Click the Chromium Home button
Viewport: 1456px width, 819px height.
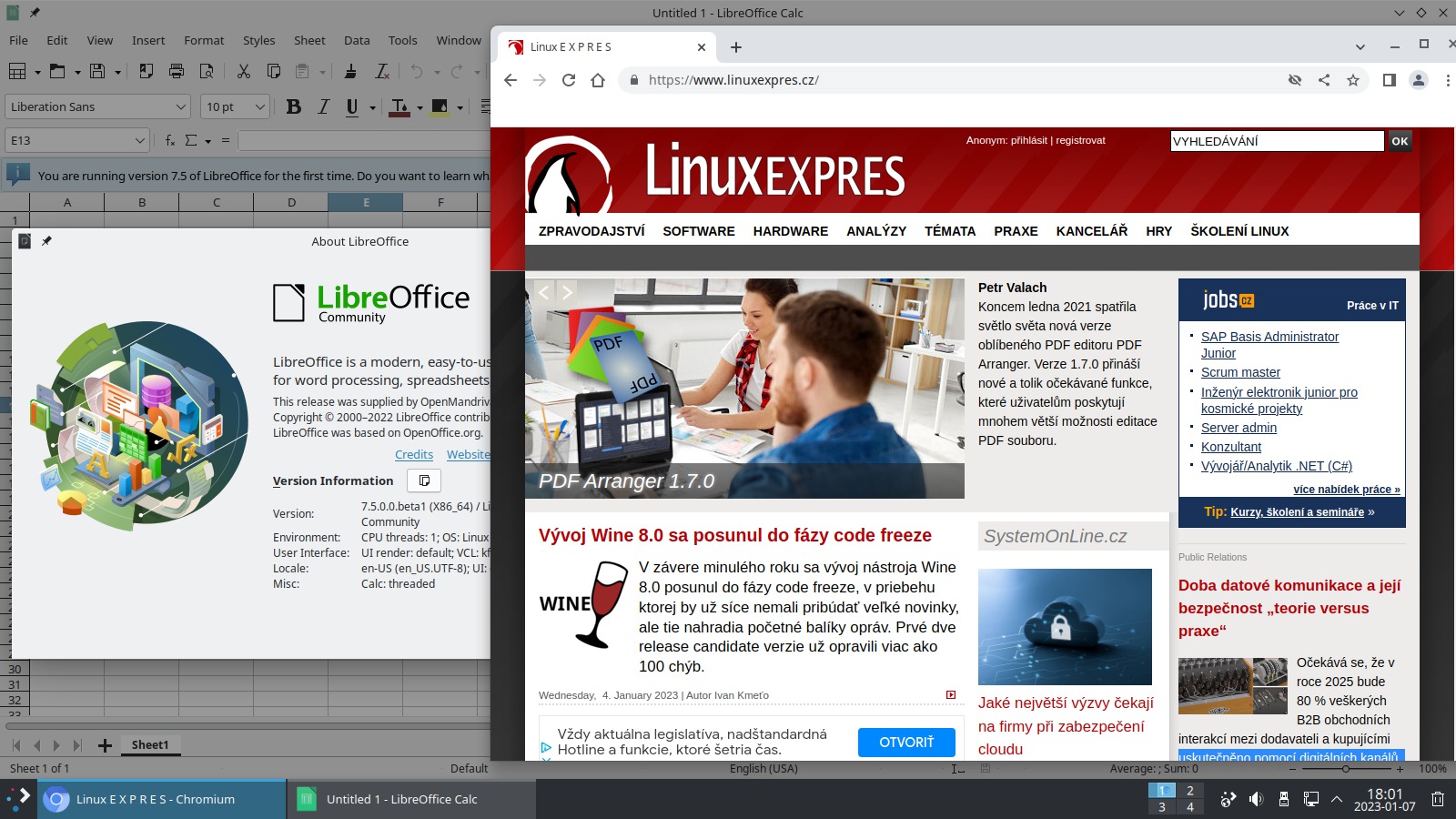click(x=598, y=80)
